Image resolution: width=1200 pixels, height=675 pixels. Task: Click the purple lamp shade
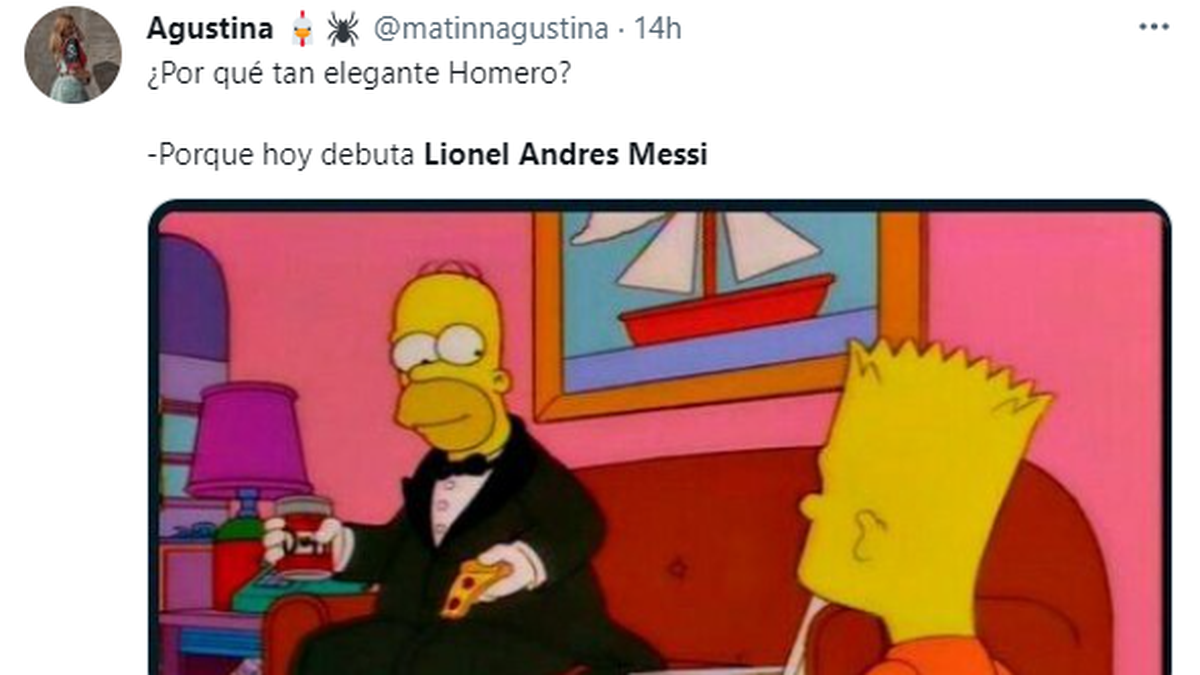click(x=247, y=439)
